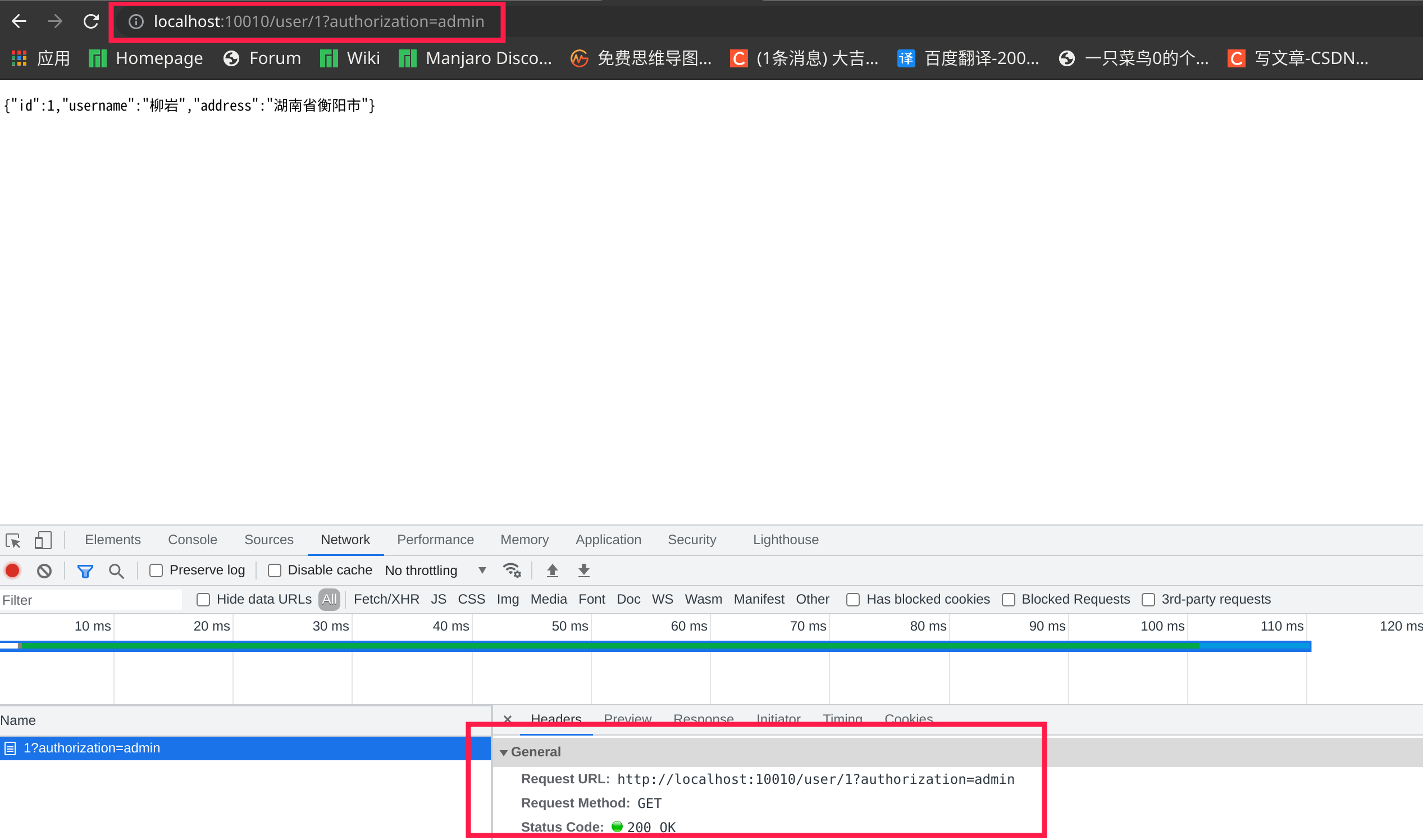Check the Disable cache checkbox
The width and height of the screenshot is (1423, 840).
(275, 570)
